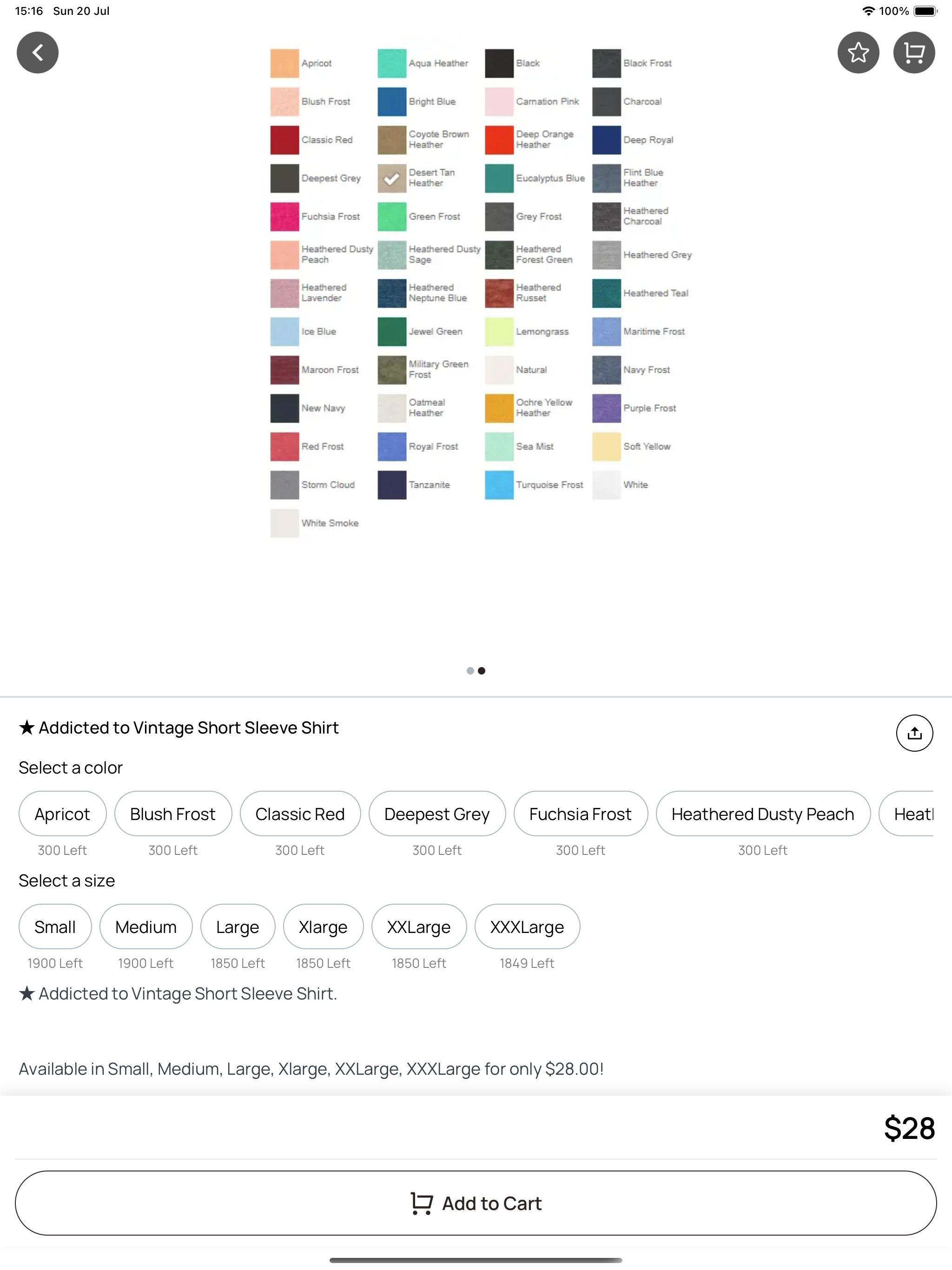Pick Heathered Dusty Peach color
Image resolution: width=952 pixels, height=1270 pixels.
[763, 814]
